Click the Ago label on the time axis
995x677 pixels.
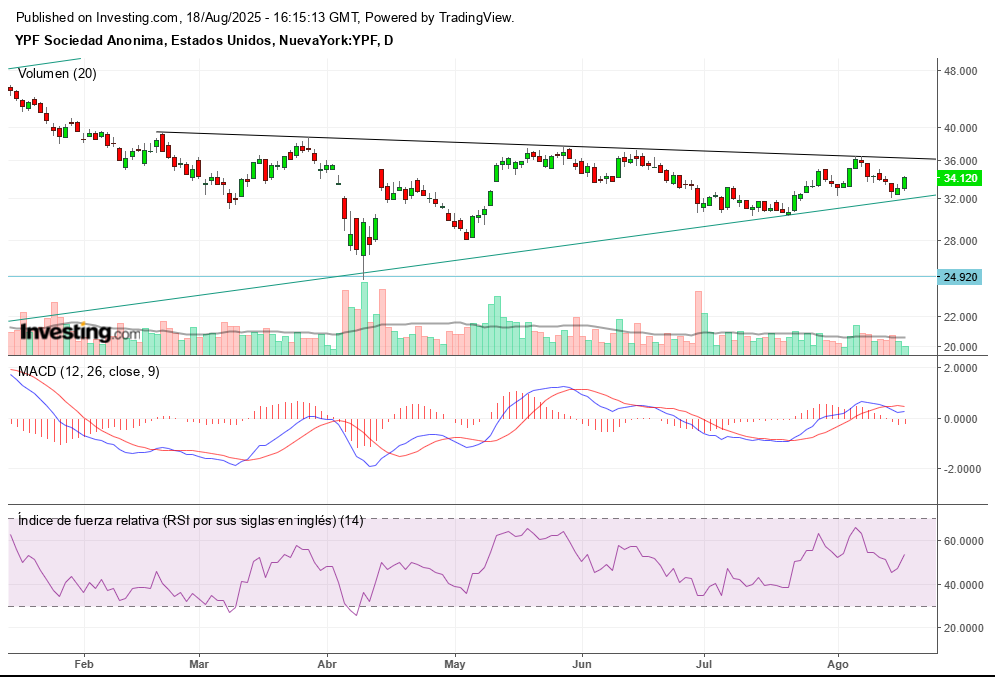point(838,663)
